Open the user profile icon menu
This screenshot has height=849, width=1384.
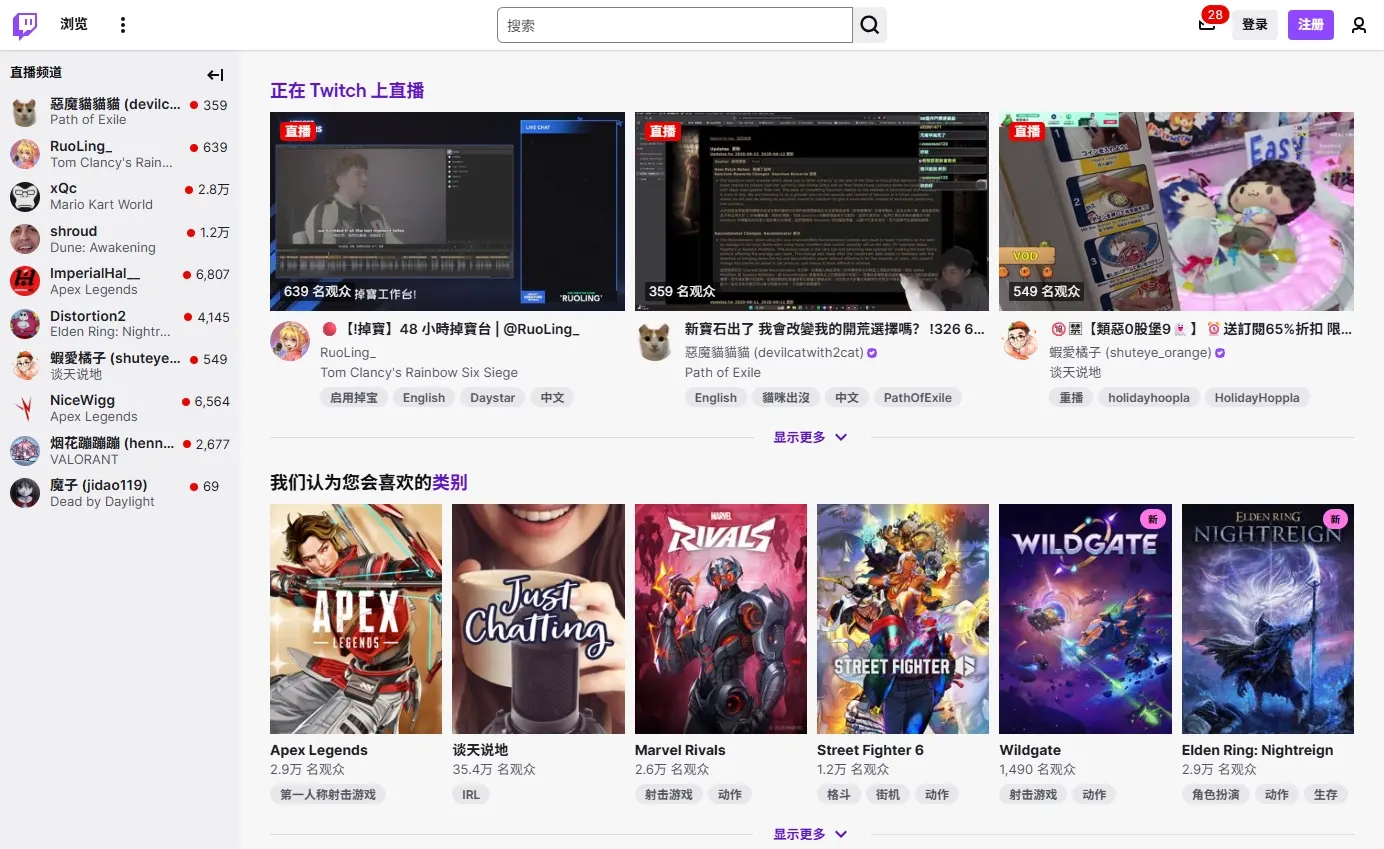[1358, 25]
